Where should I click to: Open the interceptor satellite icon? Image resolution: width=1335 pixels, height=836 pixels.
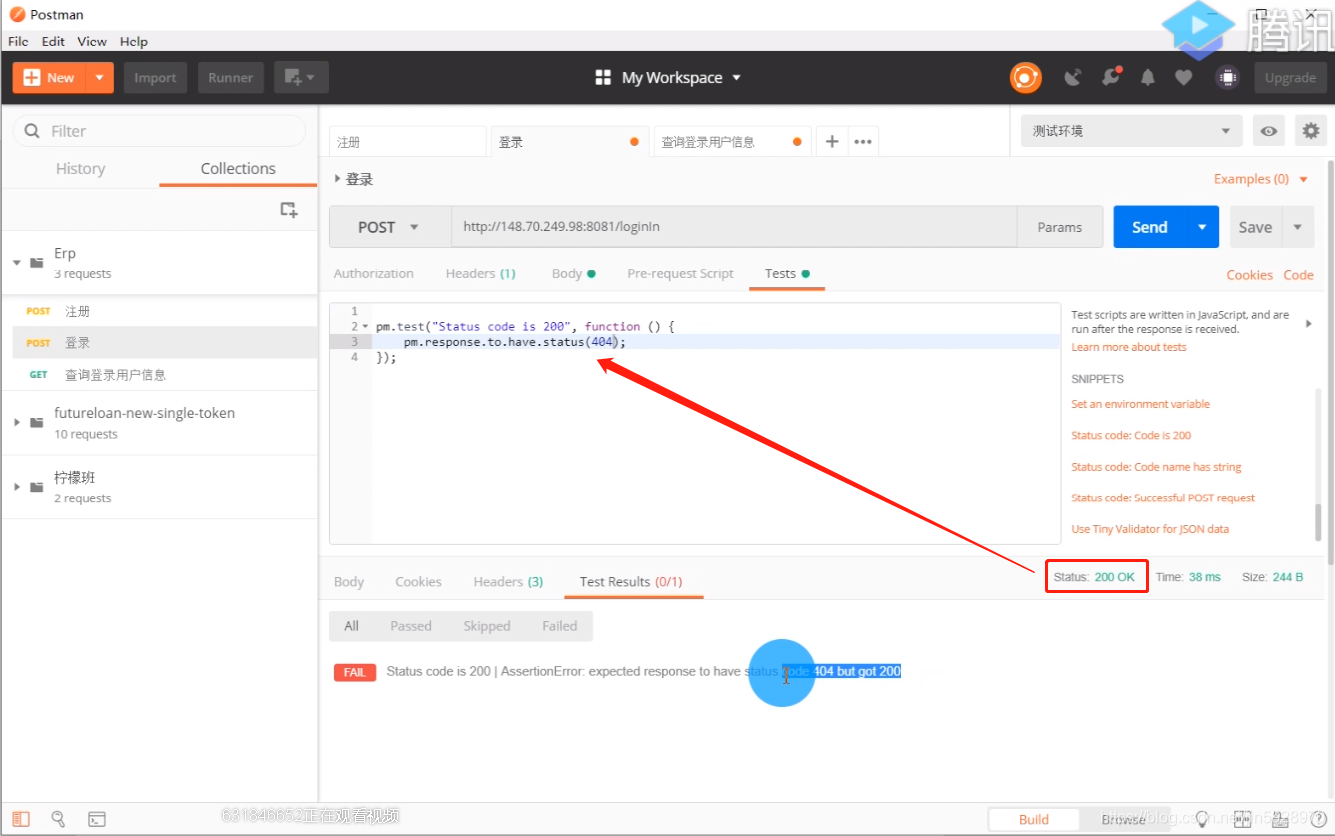tap(1073, 78)
